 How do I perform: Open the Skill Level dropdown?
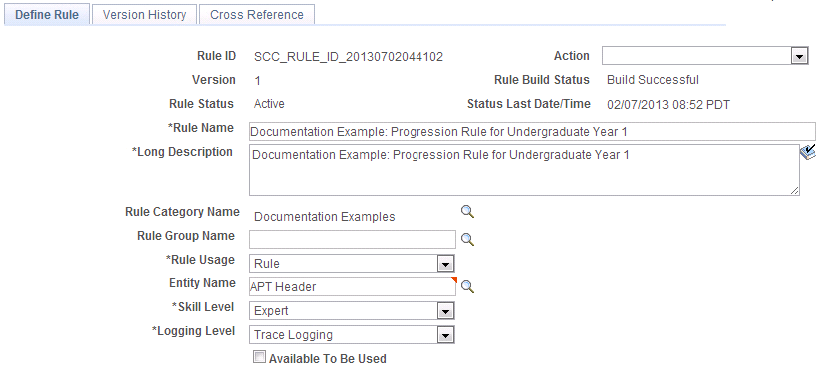[x=352, y=310]
